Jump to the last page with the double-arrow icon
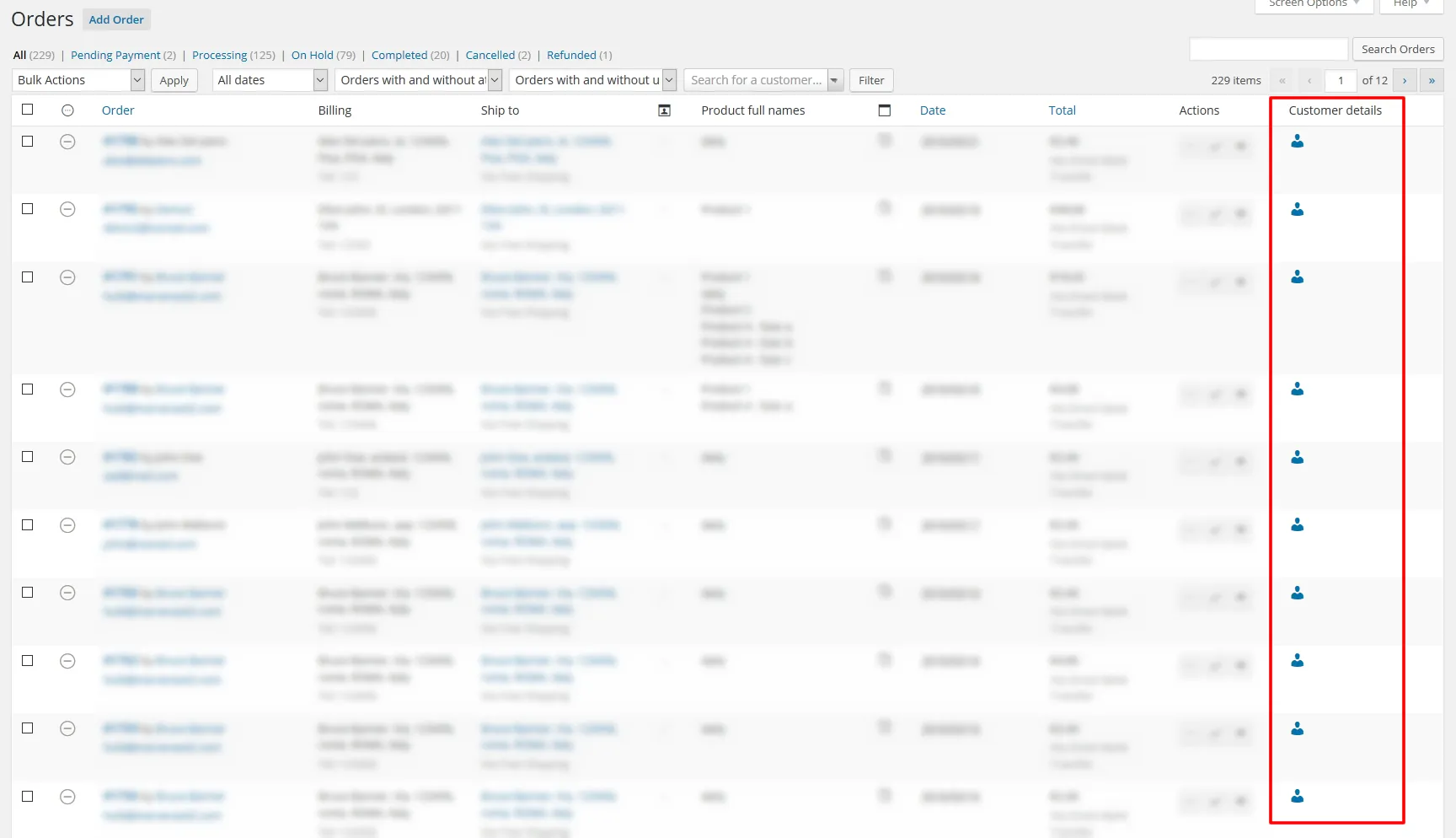The width and height of the screenshot is (1456, 838). 1432,80
